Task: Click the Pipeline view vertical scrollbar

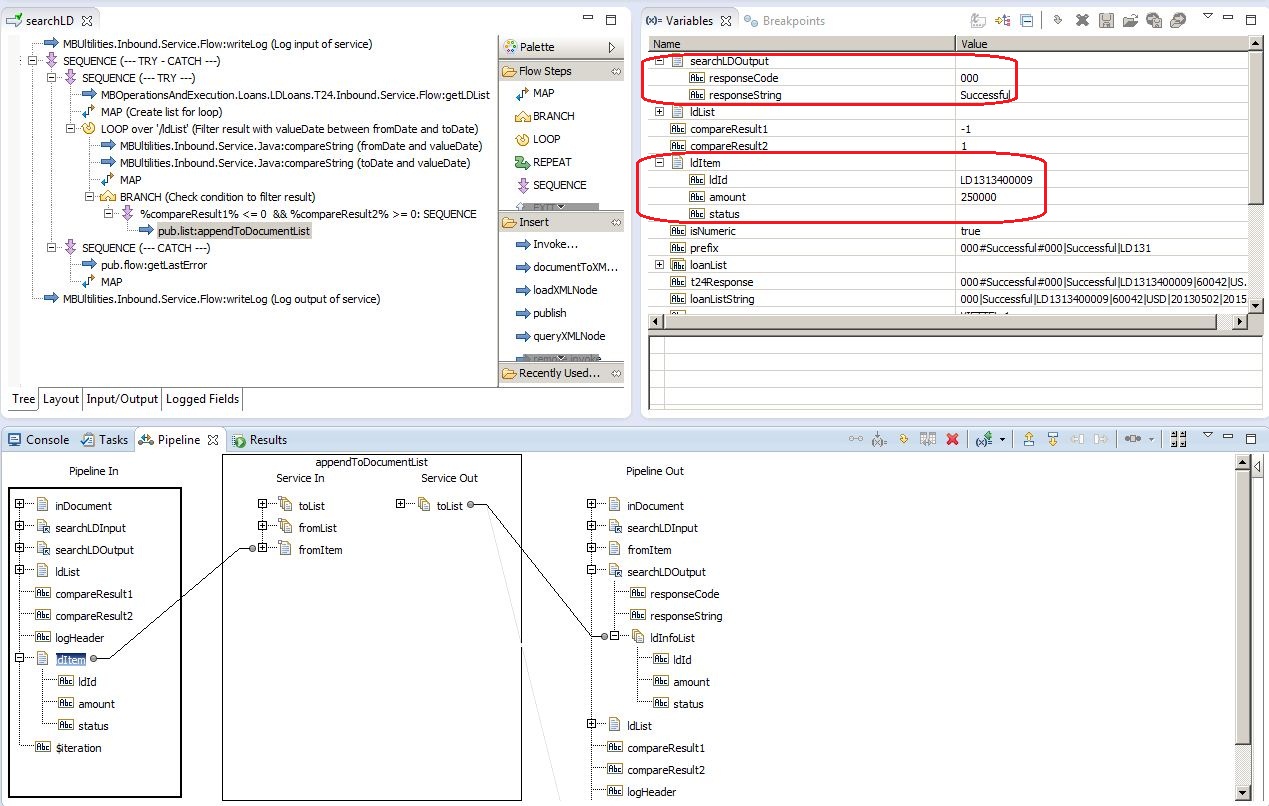Action: (1243, 630)
